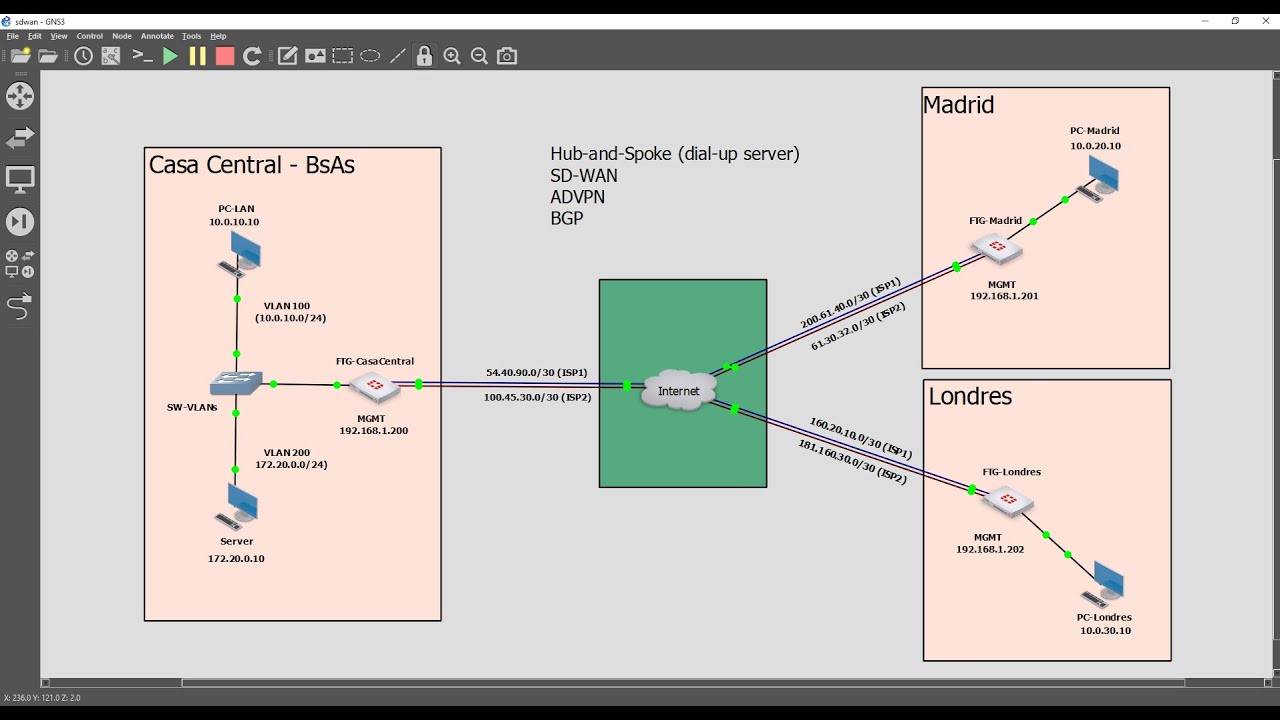Click the 'MGMT 192.168.1.200' label
1280x720 pixels.
coord(374,425)
